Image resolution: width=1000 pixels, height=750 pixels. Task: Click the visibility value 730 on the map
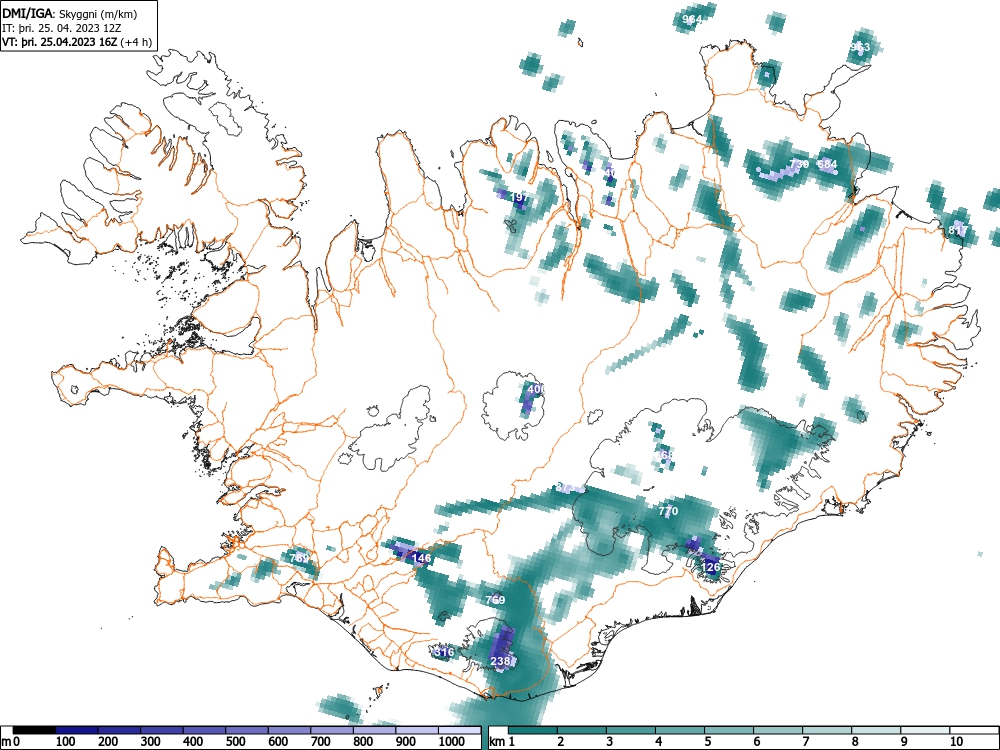[799, 164]
